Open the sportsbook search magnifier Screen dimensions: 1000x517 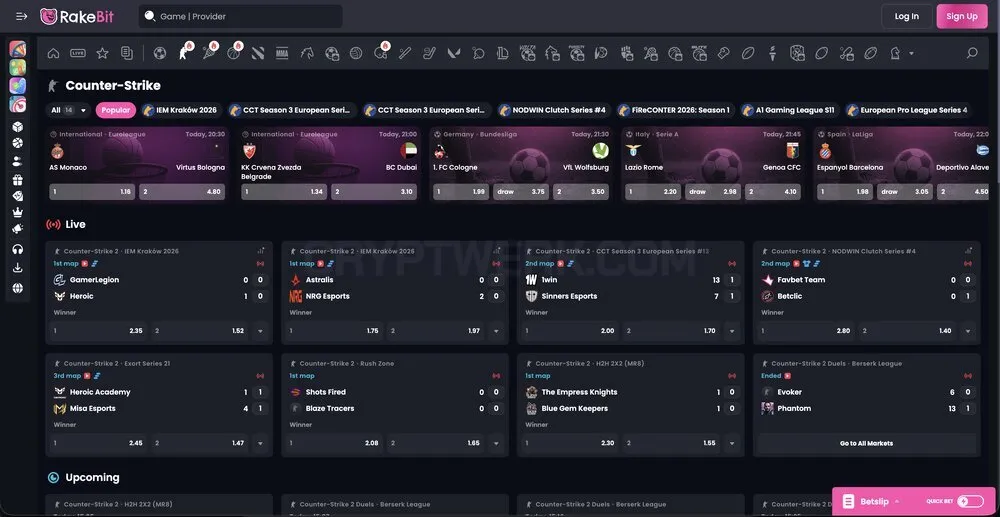(x=972, y=54)
